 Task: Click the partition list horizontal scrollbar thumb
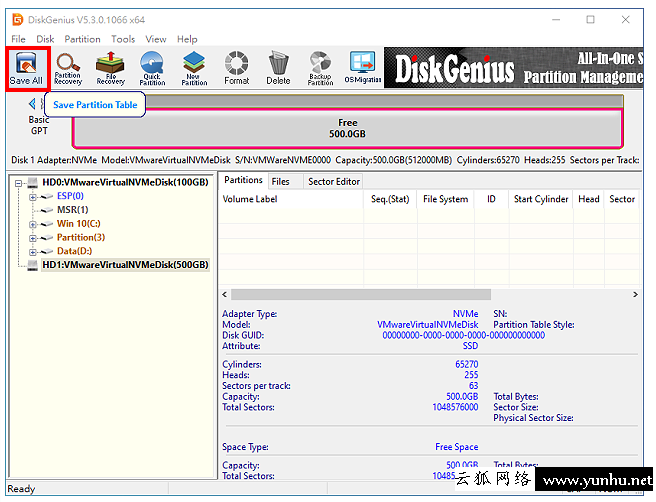pyautogui.click(x=361, y=295)
